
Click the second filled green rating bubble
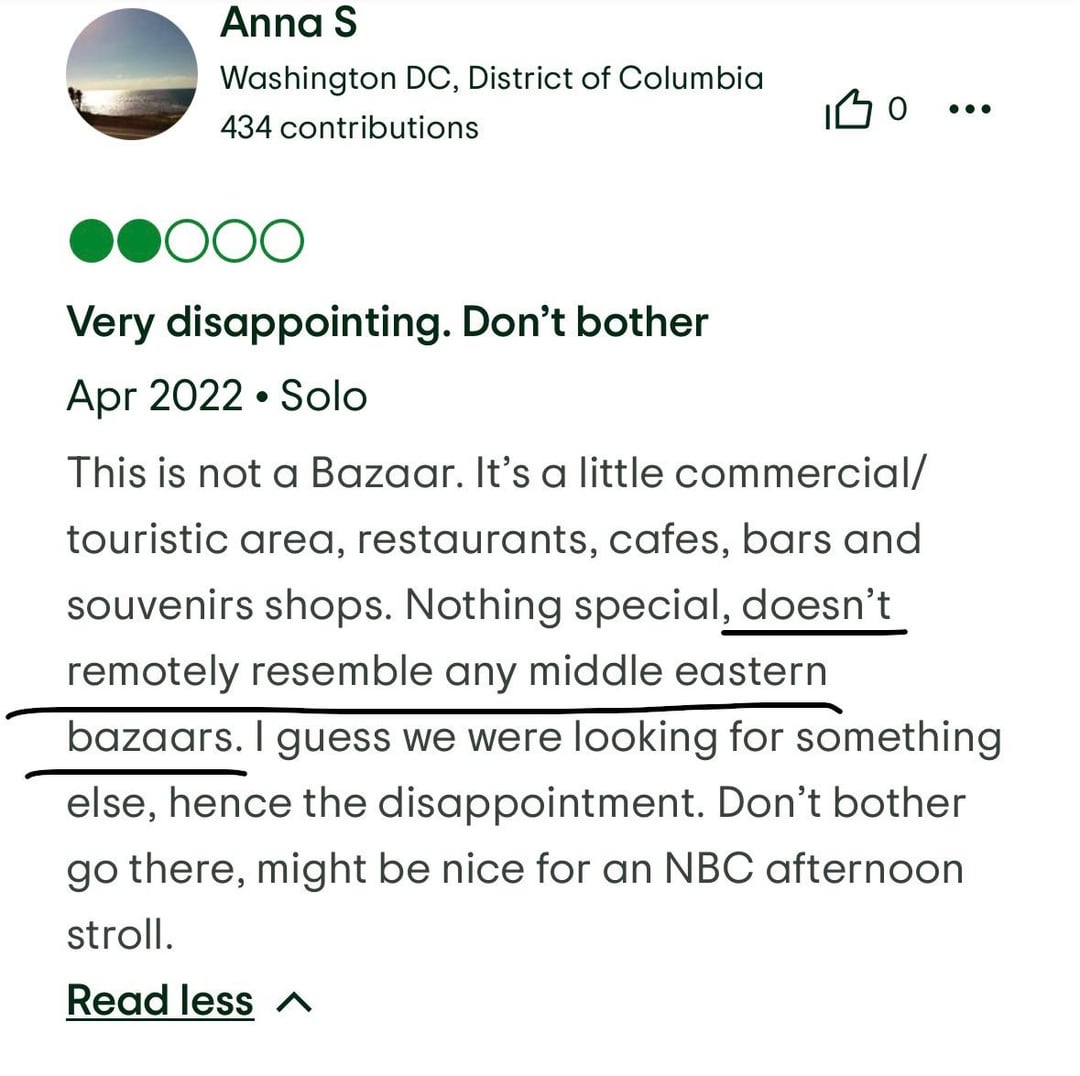pyautogui.click(x=138, y=241)
